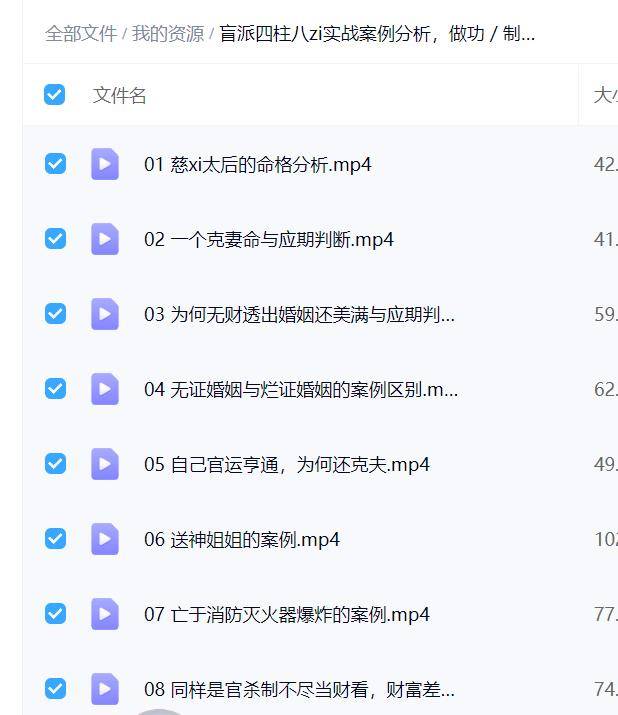Open 全部文件 breadcrumb link
The height and width of the screenshot is (715, 618).
[x=81, y=34]
